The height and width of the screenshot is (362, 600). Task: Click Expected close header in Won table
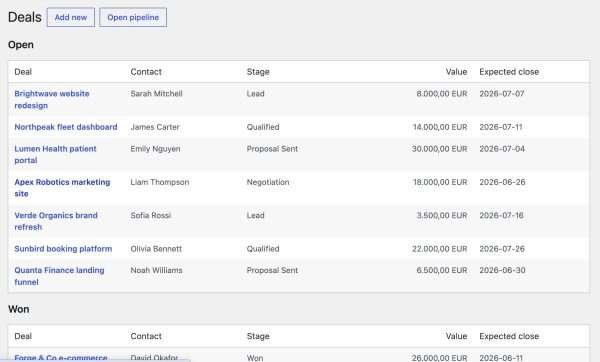[x=509, y=336]
